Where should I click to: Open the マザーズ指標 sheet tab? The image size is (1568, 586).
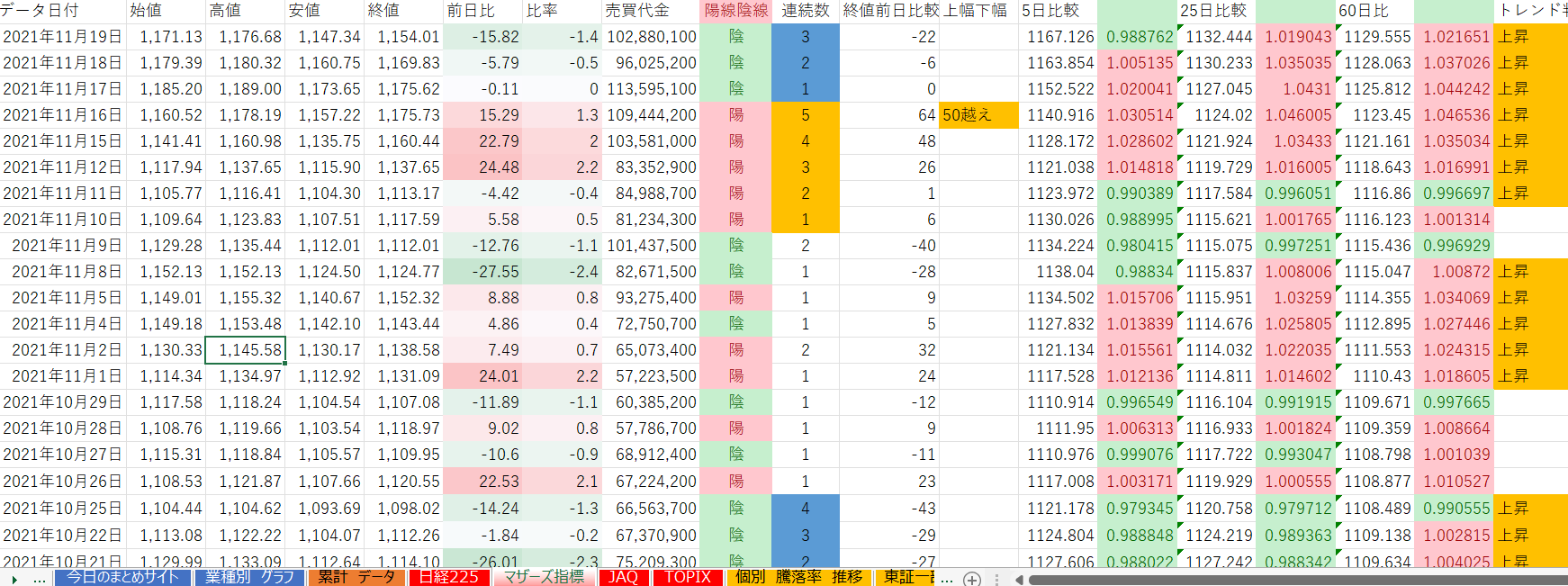pos(544,578)
